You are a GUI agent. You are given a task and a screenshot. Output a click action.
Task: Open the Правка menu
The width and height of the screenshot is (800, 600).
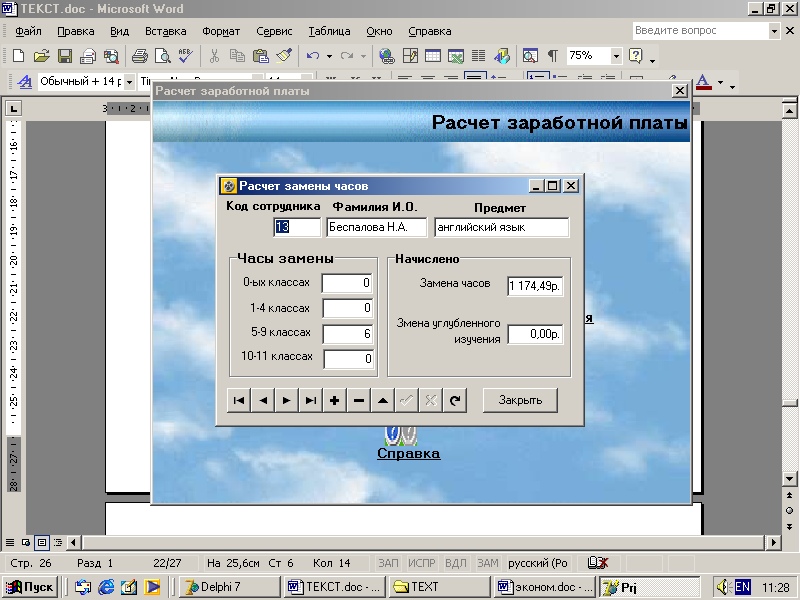click(x=76, y=31)
